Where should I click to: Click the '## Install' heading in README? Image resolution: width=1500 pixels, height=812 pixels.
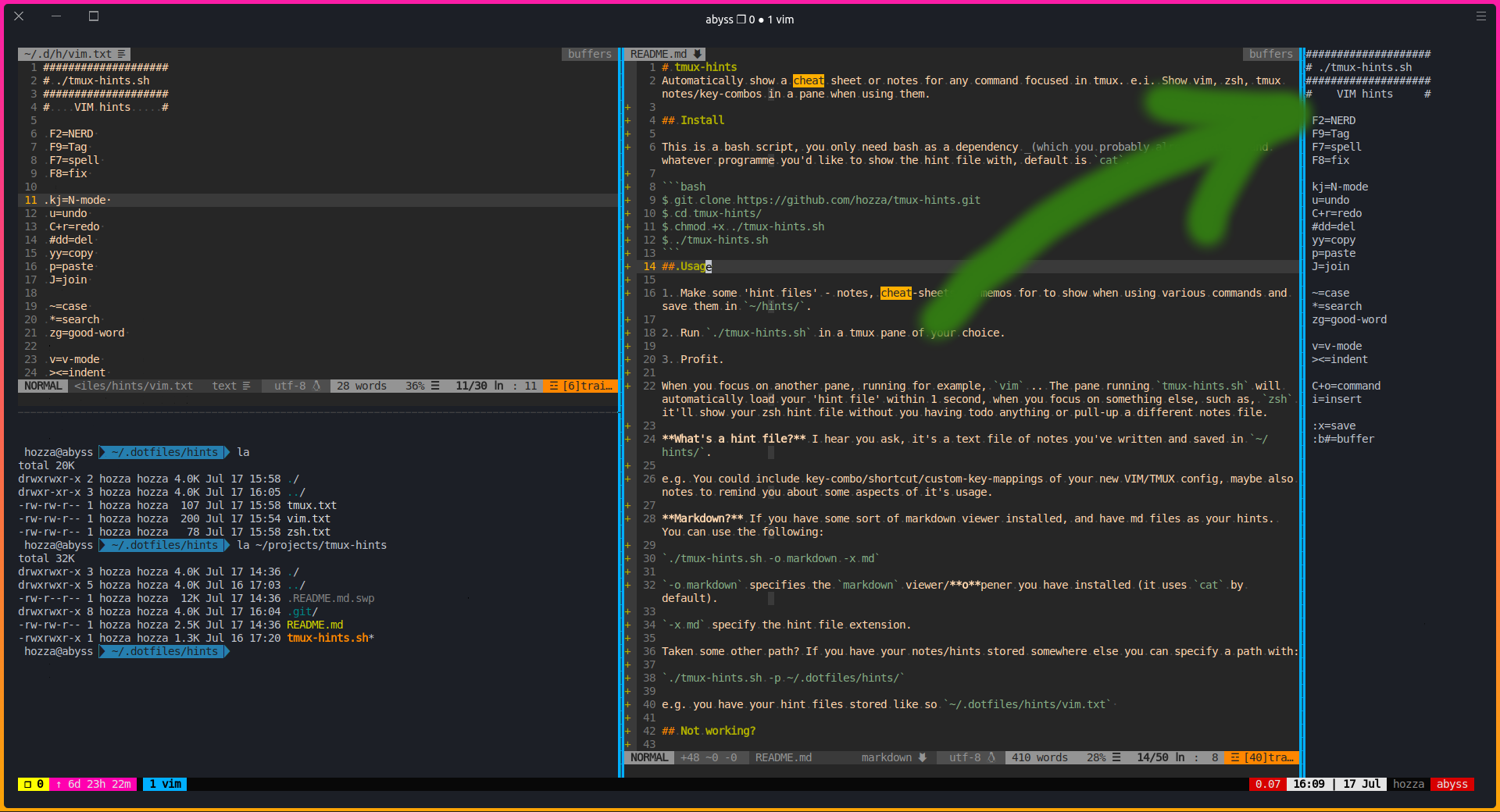pos(693,120)
